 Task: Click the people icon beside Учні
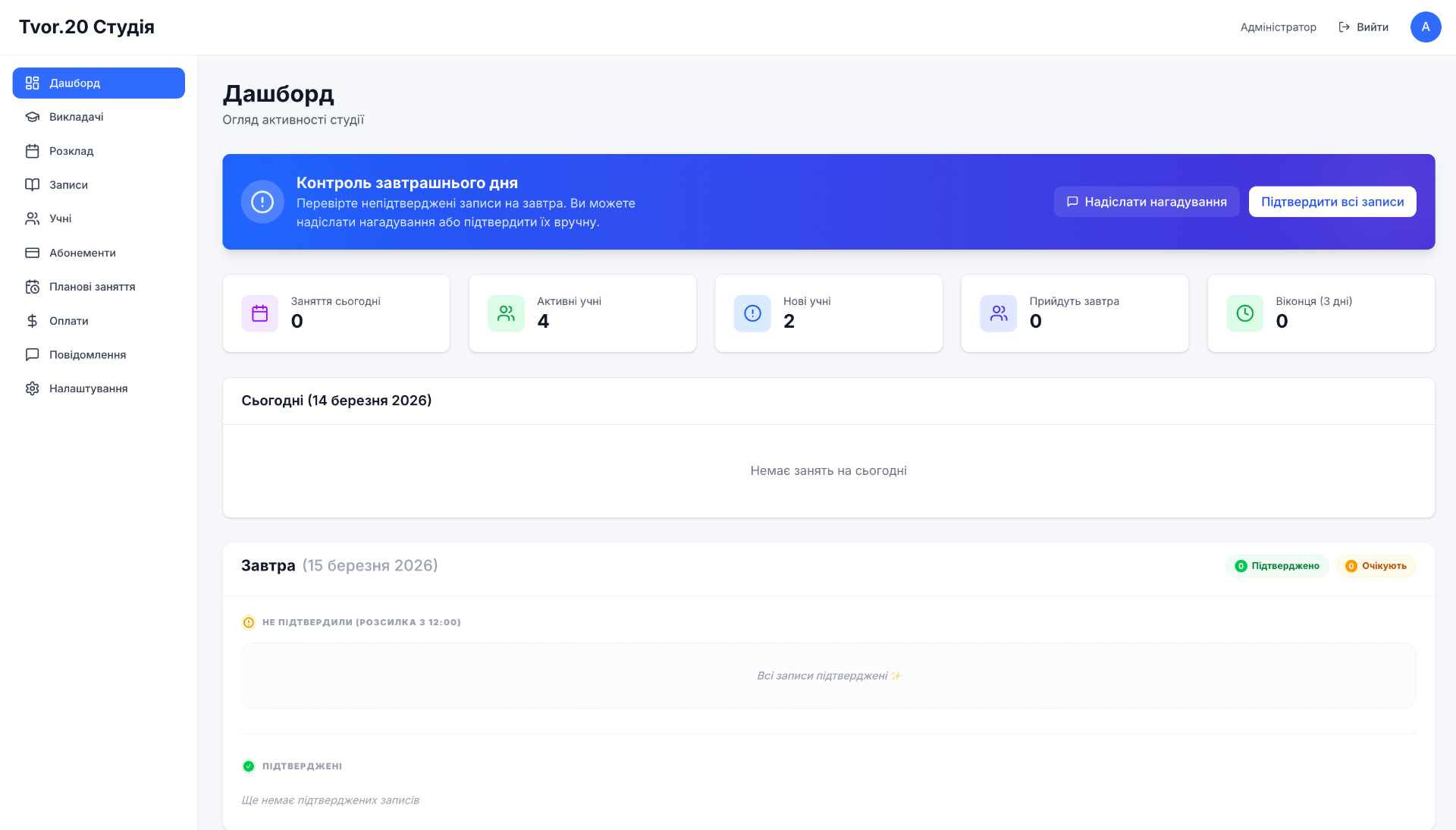pyautogui.click(x=32, y=219)
